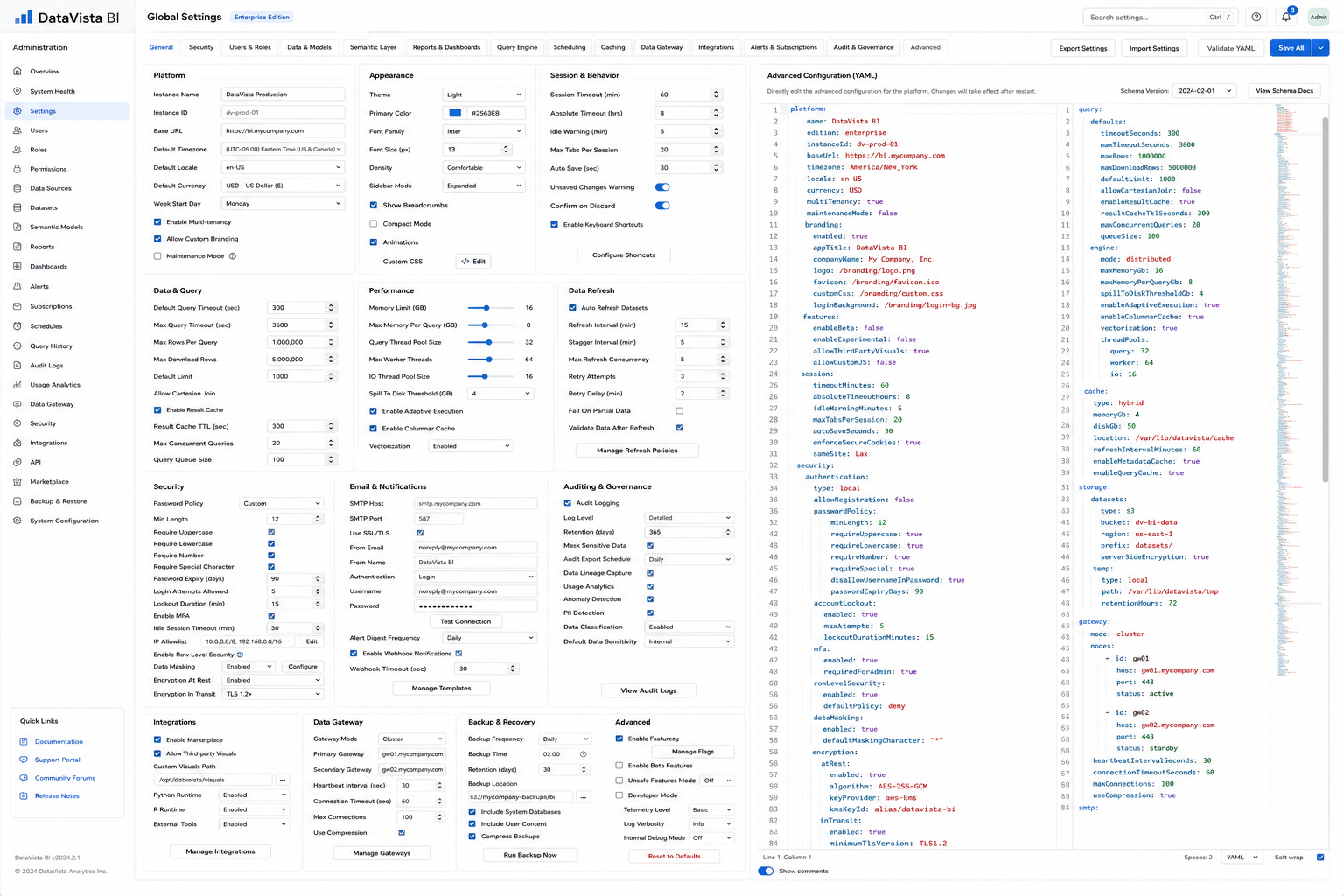1344x896 pixels.
Task: Click Run Backup Now
Action: coord(530,855)
